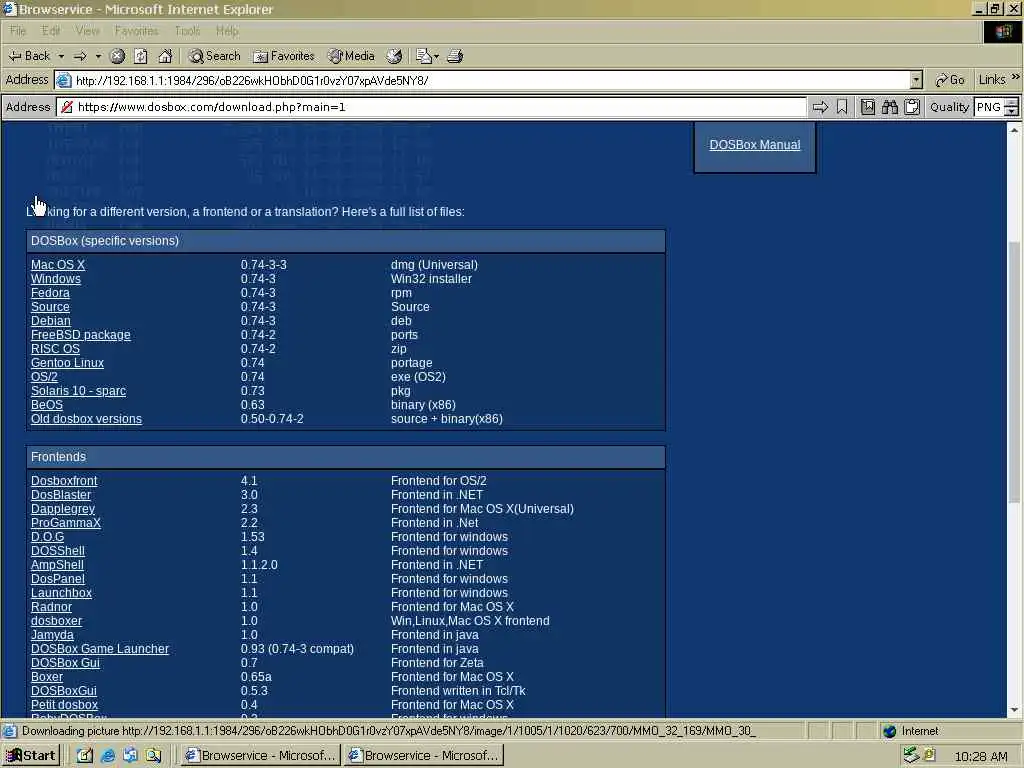Open the Dosboxfront frontend link
1024x768 pixels.
[x=64, y=481]
